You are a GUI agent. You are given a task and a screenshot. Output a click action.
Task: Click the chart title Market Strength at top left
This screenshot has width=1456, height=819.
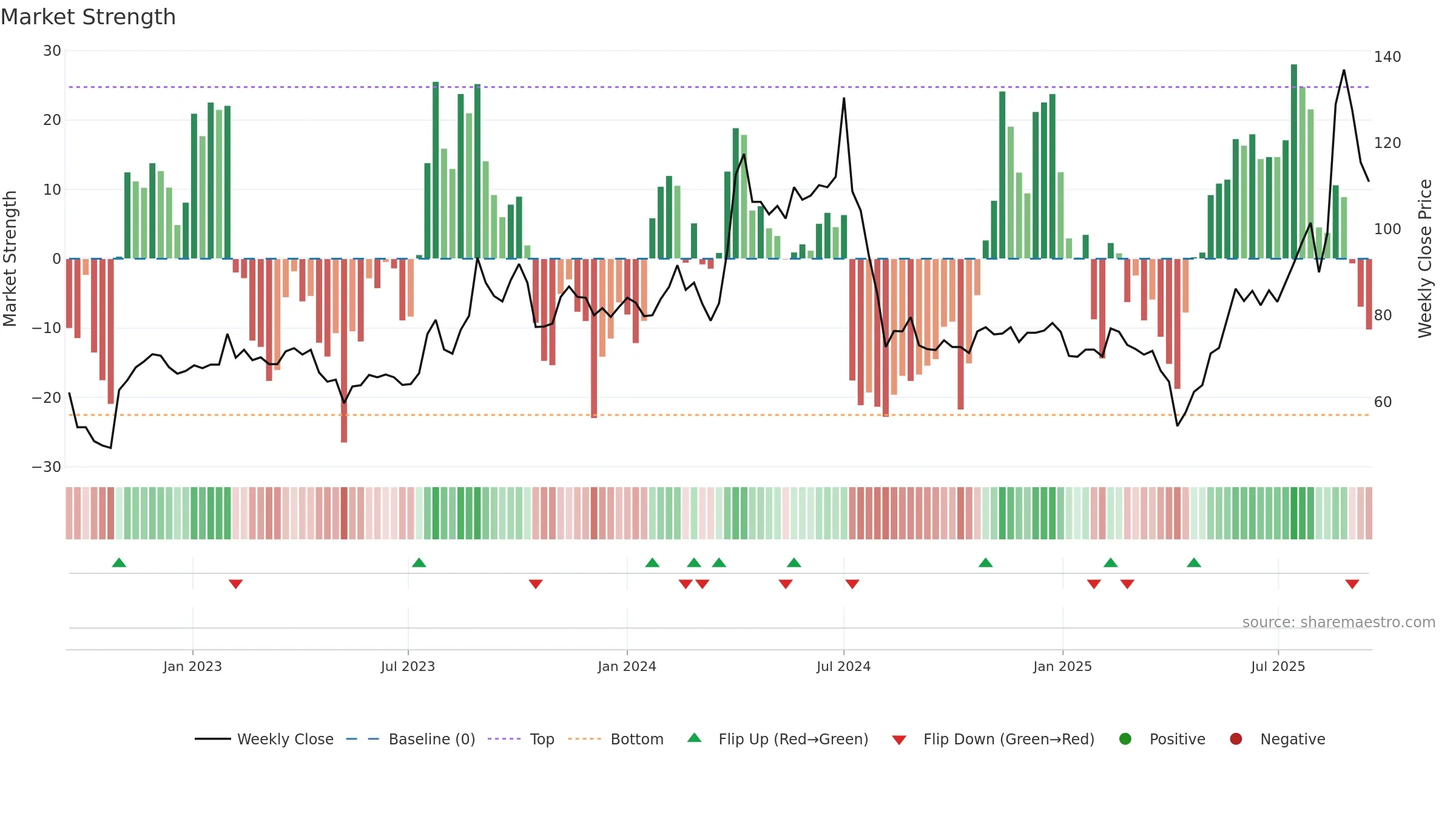[x=88, y=17]
